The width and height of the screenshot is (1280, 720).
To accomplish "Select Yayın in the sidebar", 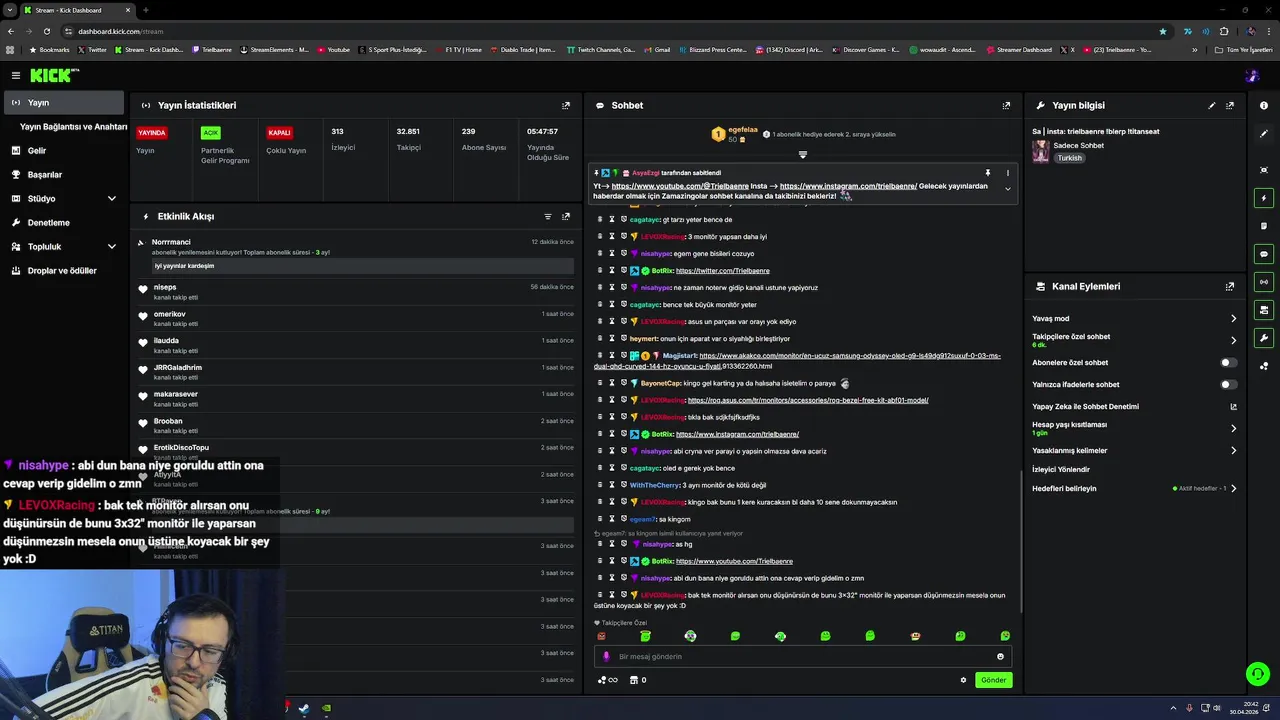I will click(64, 103).
